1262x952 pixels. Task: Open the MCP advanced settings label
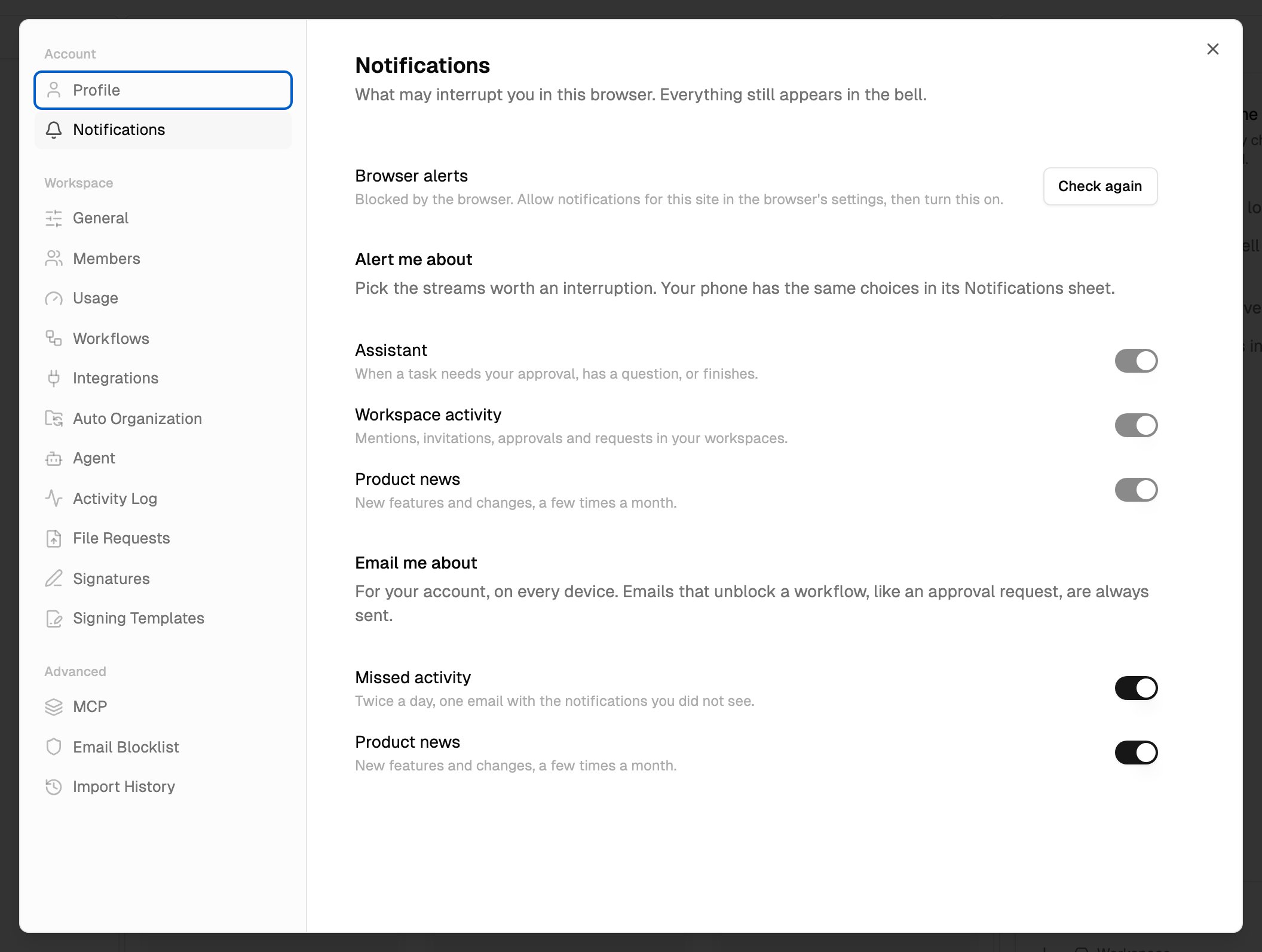click(x=90, y=707)
